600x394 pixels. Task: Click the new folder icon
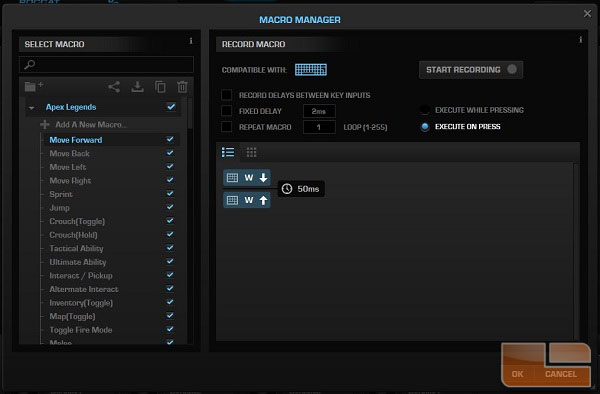[34, 86]
